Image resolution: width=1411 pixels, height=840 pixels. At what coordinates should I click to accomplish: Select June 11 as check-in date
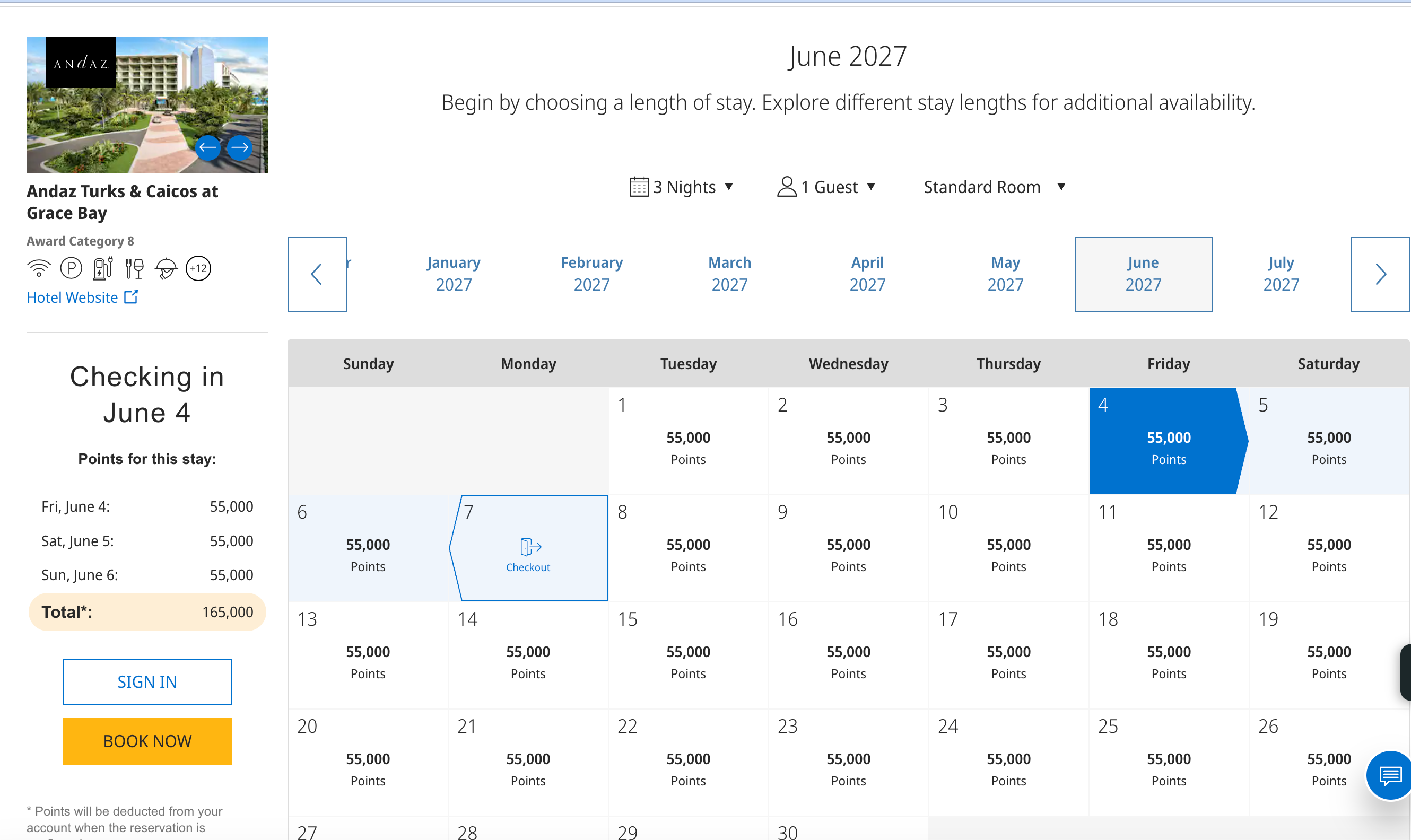point(1169,548)
